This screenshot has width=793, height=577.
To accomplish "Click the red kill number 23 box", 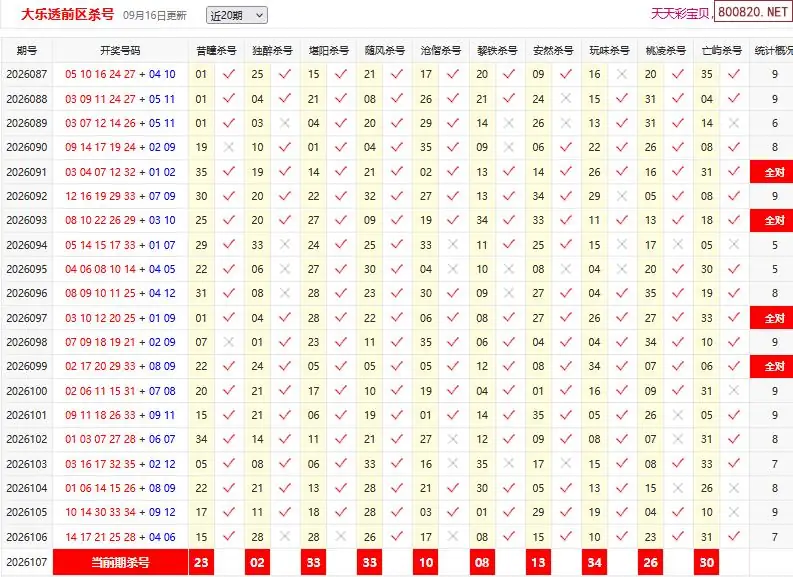I will 201,562.
